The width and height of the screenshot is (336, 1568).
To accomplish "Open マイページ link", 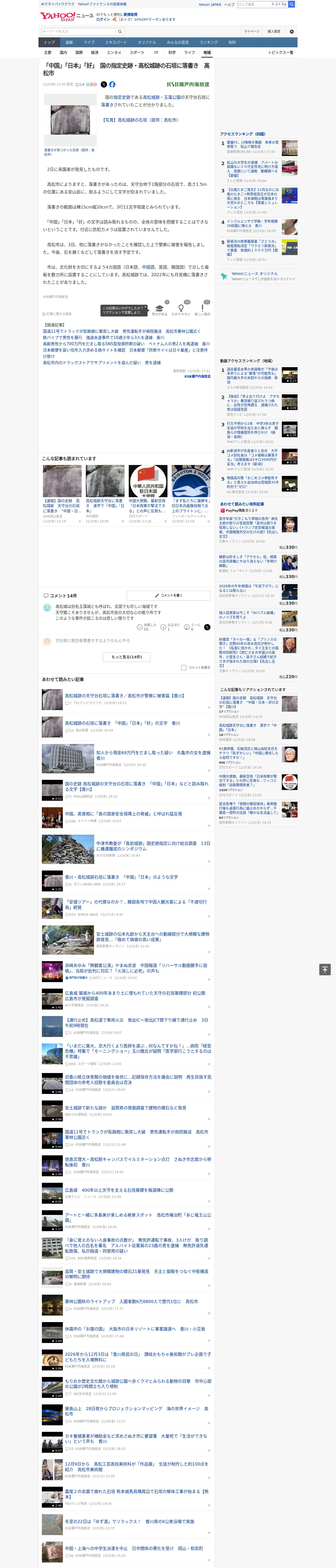I will [251, 32].
